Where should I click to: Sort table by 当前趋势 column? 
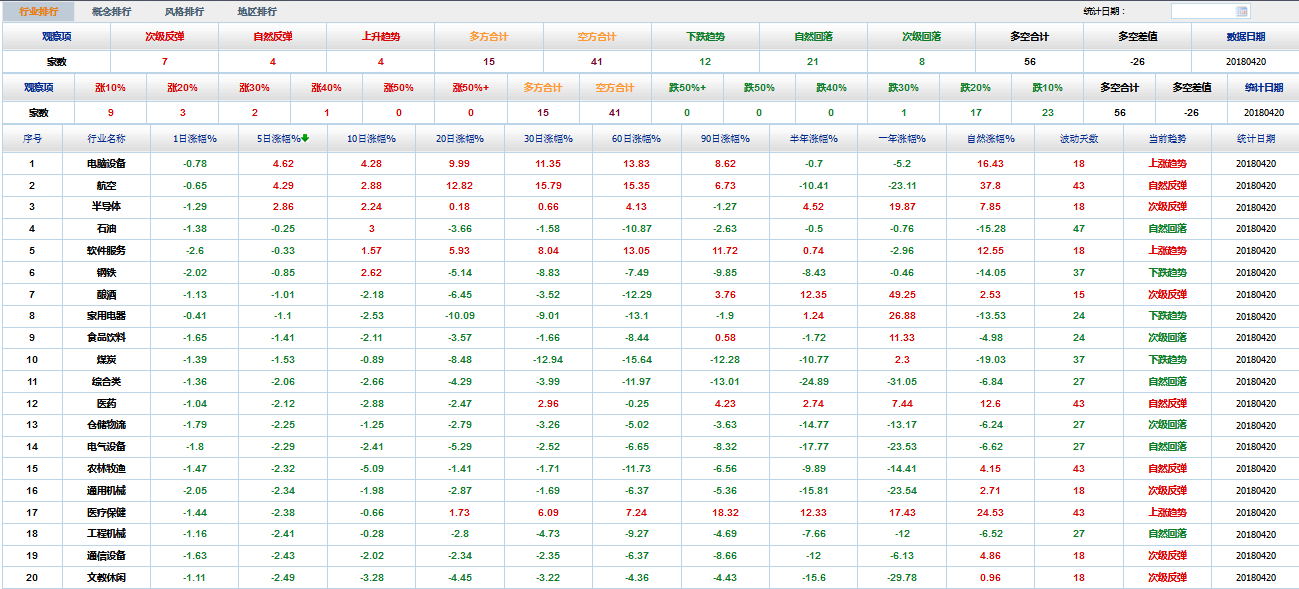pyautogui.click(x=1167, y=138)
